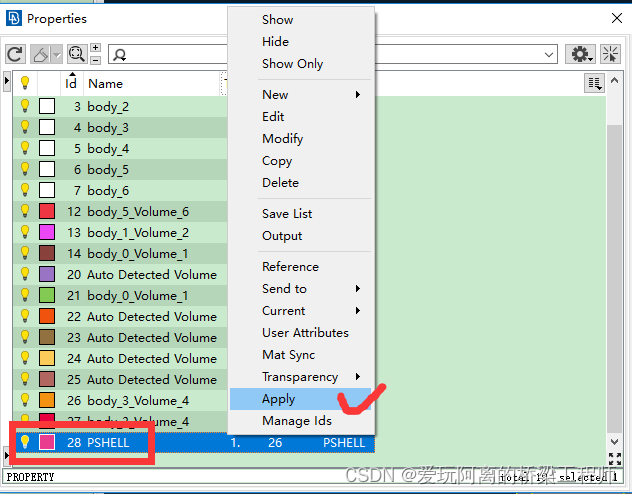Choose Apply from the context menu

(x=279, y=399)
